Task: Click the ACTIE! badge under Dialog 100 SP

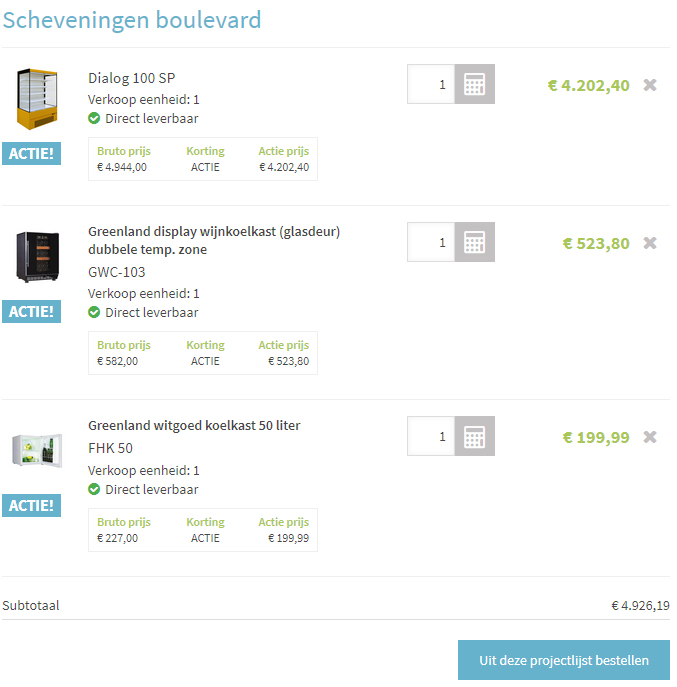Action: coord(32,153)
